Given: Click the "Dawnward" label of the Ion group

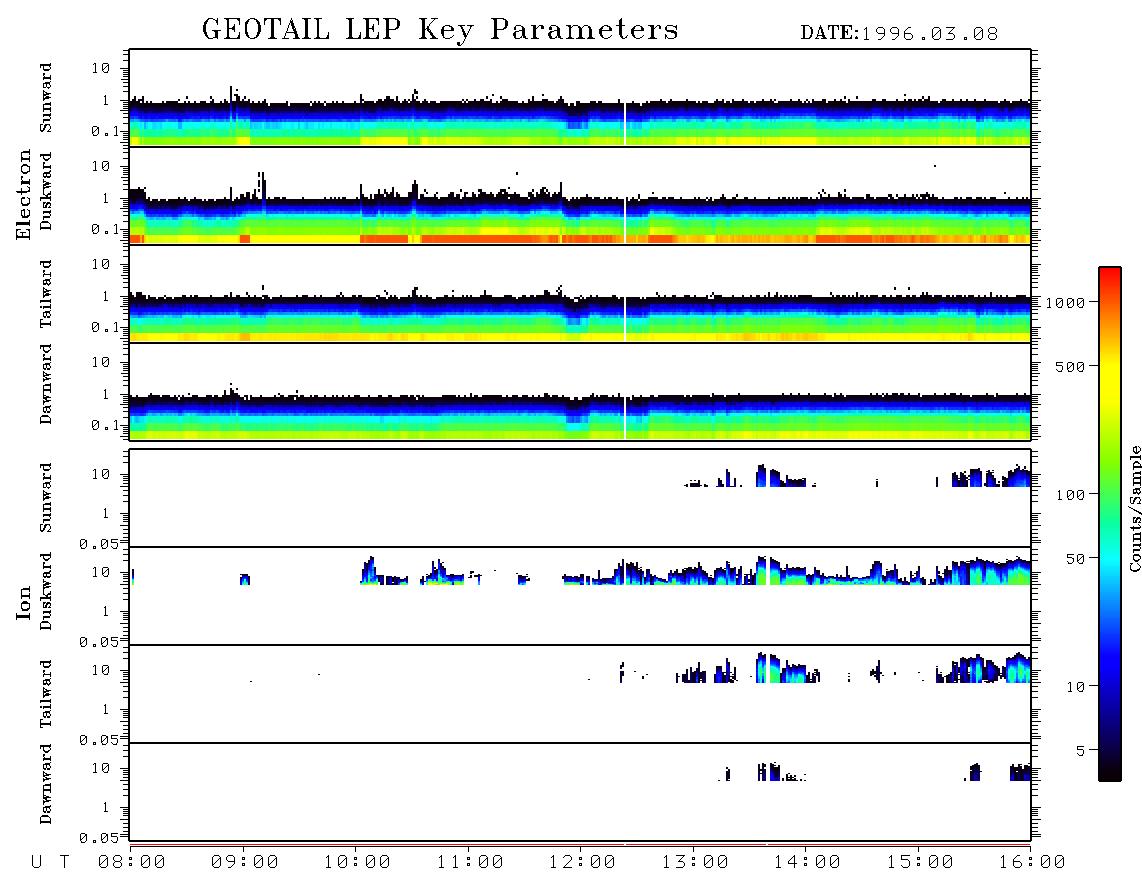Looking at the screenshot, I should pos(46,784).
